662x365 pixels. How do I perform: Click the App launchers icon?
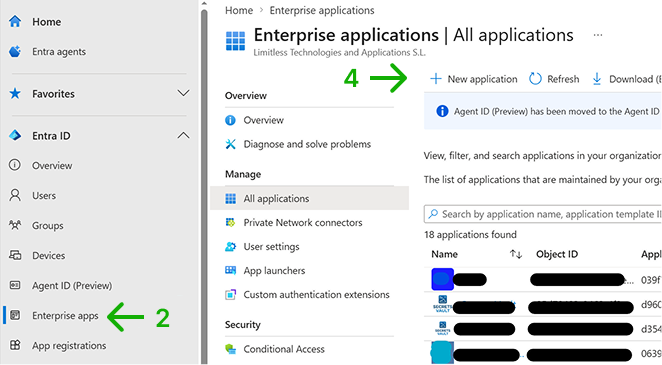(x=231, y=270)
